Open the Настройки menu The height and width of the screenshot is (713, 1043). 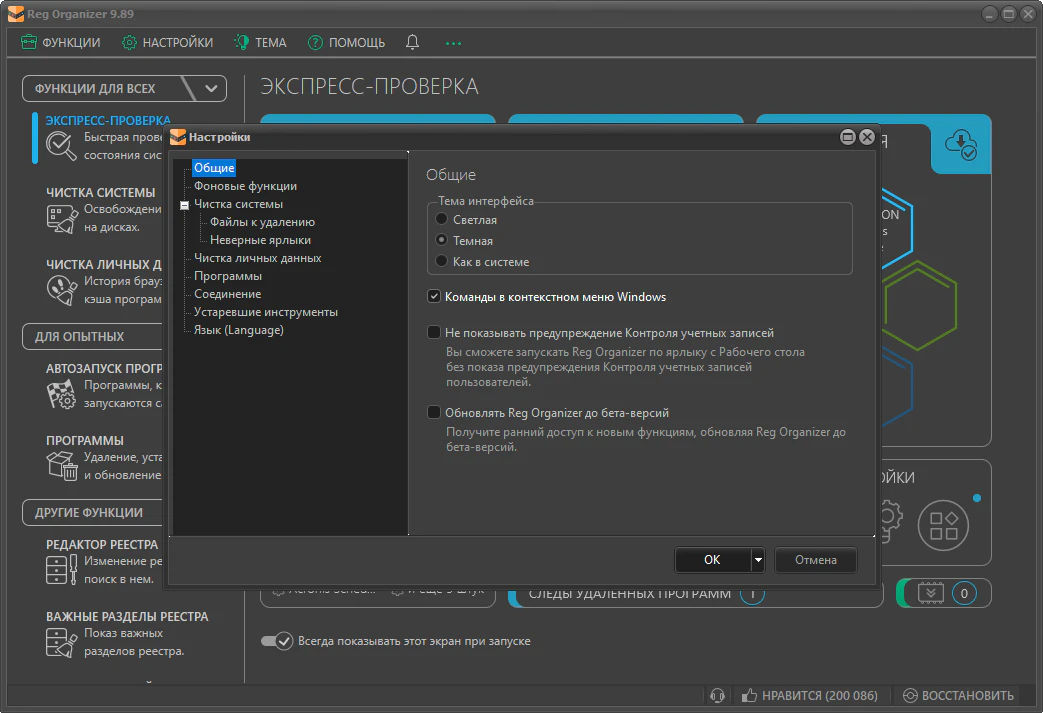click(x=167, y=43)
